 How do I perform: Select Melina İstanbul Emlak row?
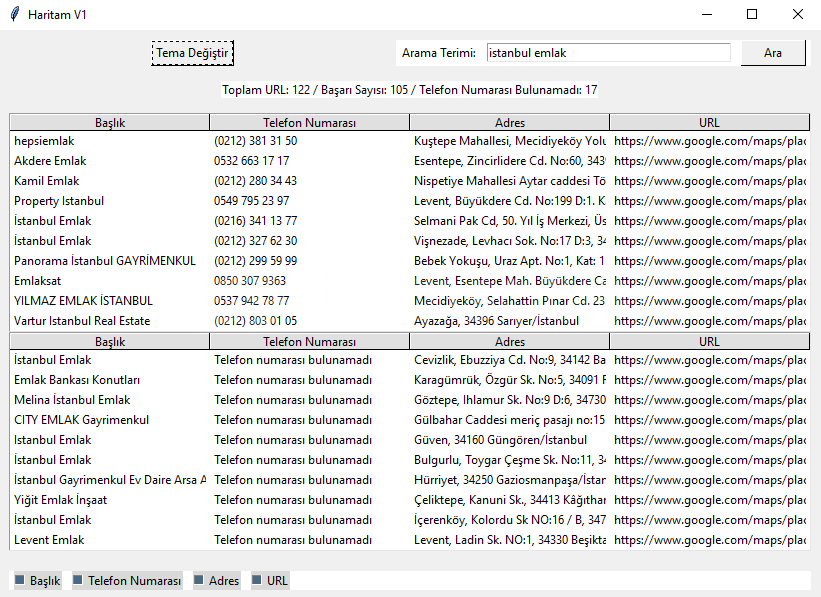click(409, 400)
